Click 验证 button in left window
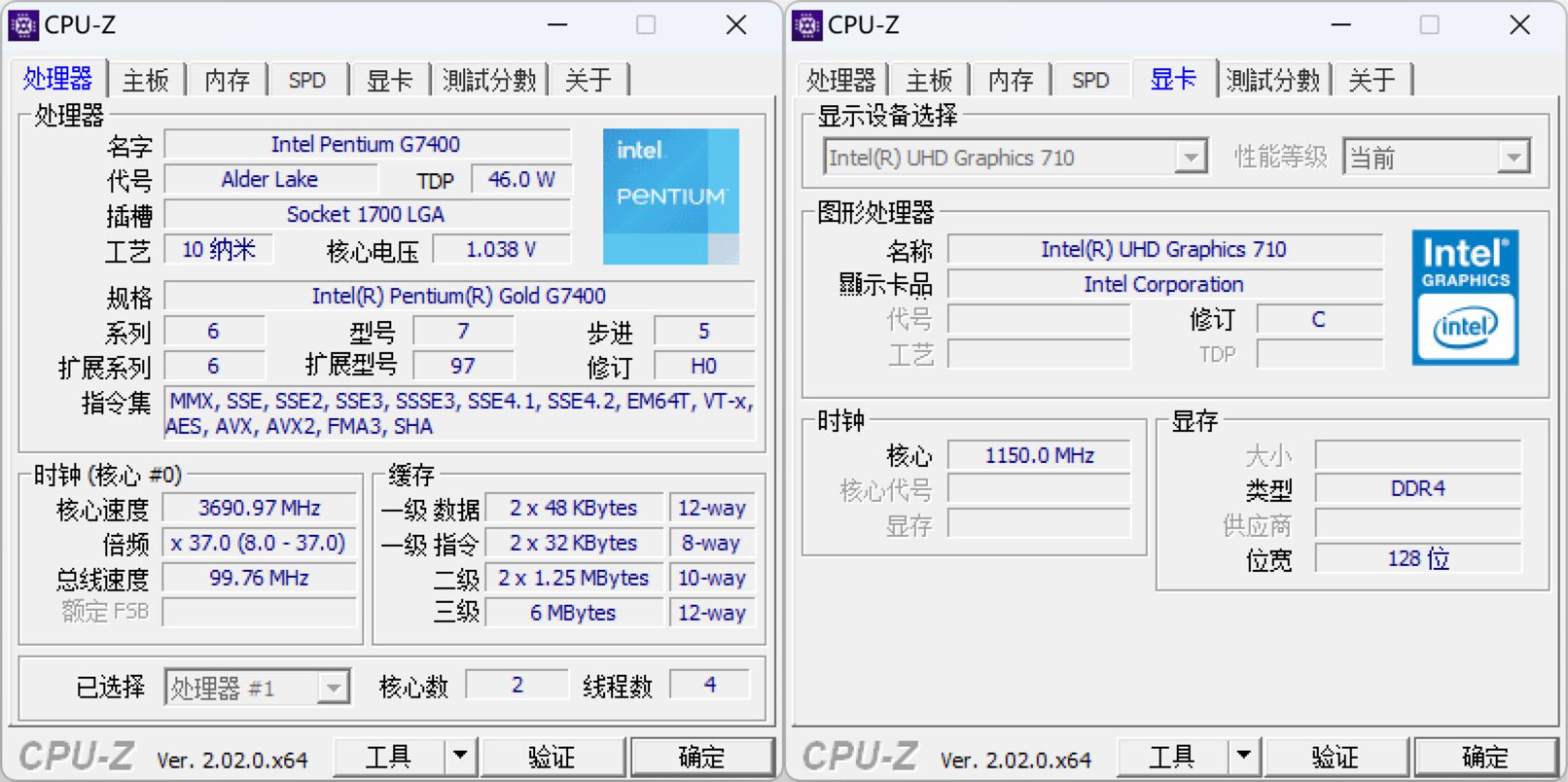The image size is (1568, 782). pos(552,756)
